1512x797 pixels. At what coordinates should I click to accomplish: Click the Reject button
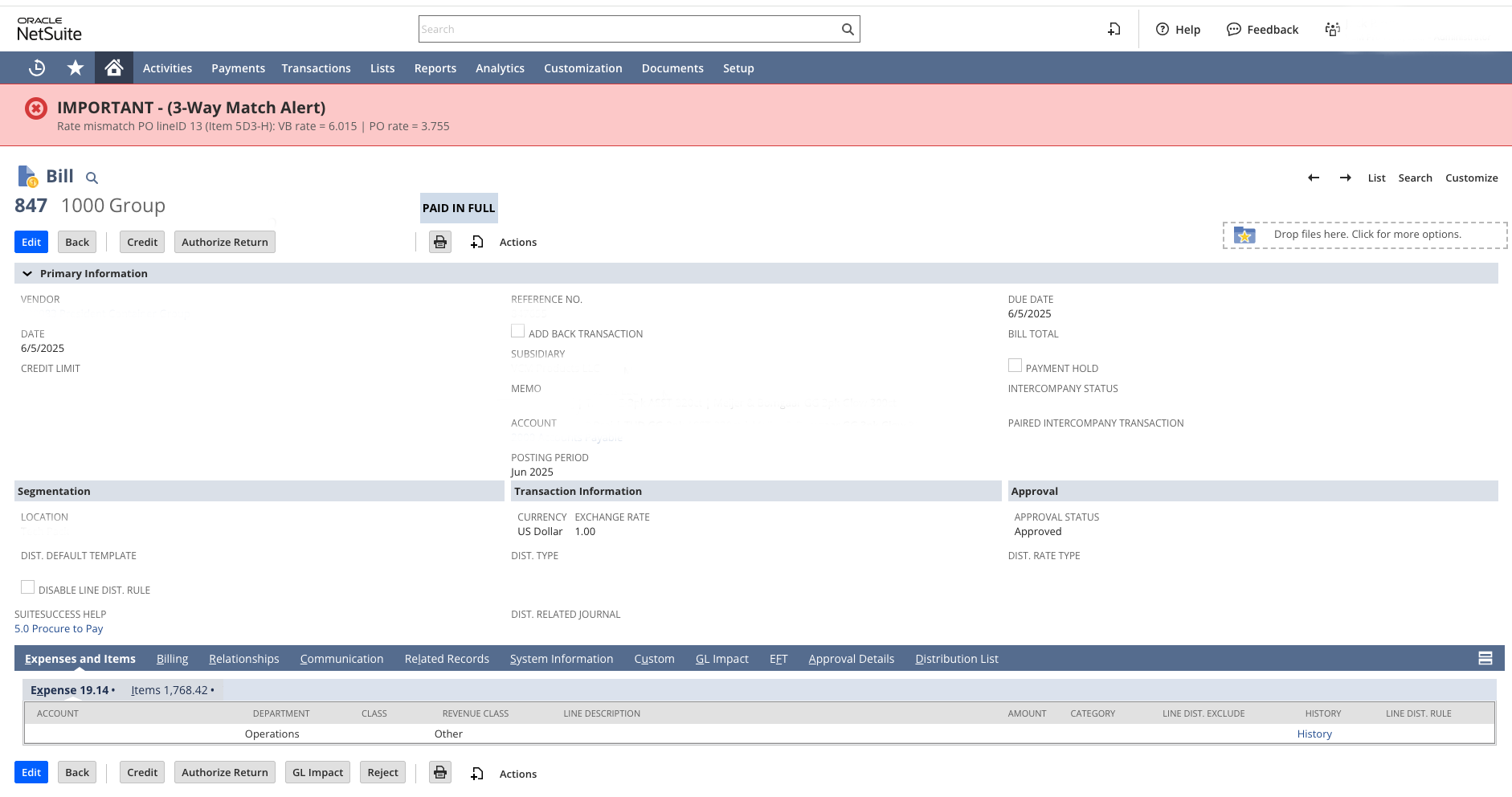[382, 772]
